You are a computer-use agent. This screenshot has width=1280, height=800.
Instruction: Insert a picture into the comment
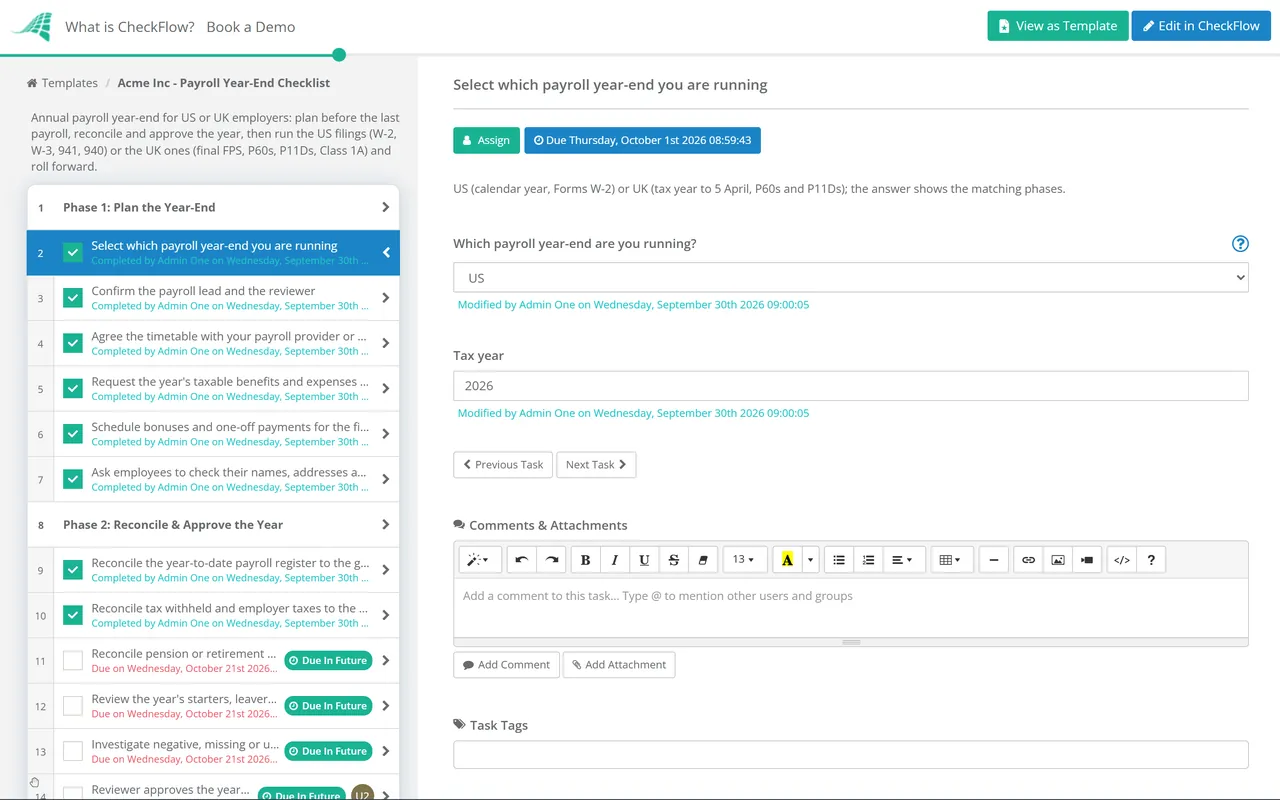tap(1058, 560)
